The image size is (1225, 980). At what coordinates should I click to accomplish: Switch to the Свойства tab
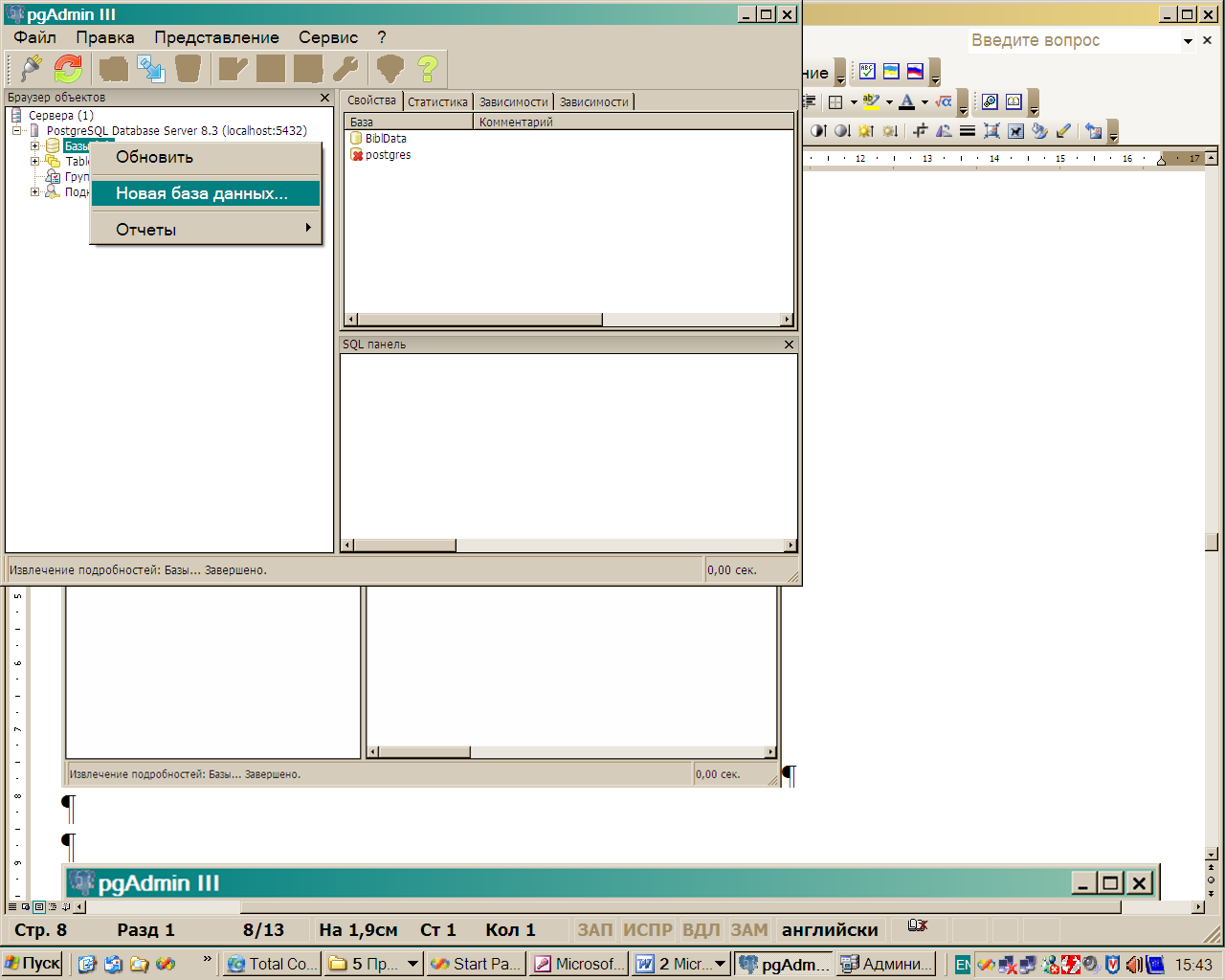click(371, 100)
